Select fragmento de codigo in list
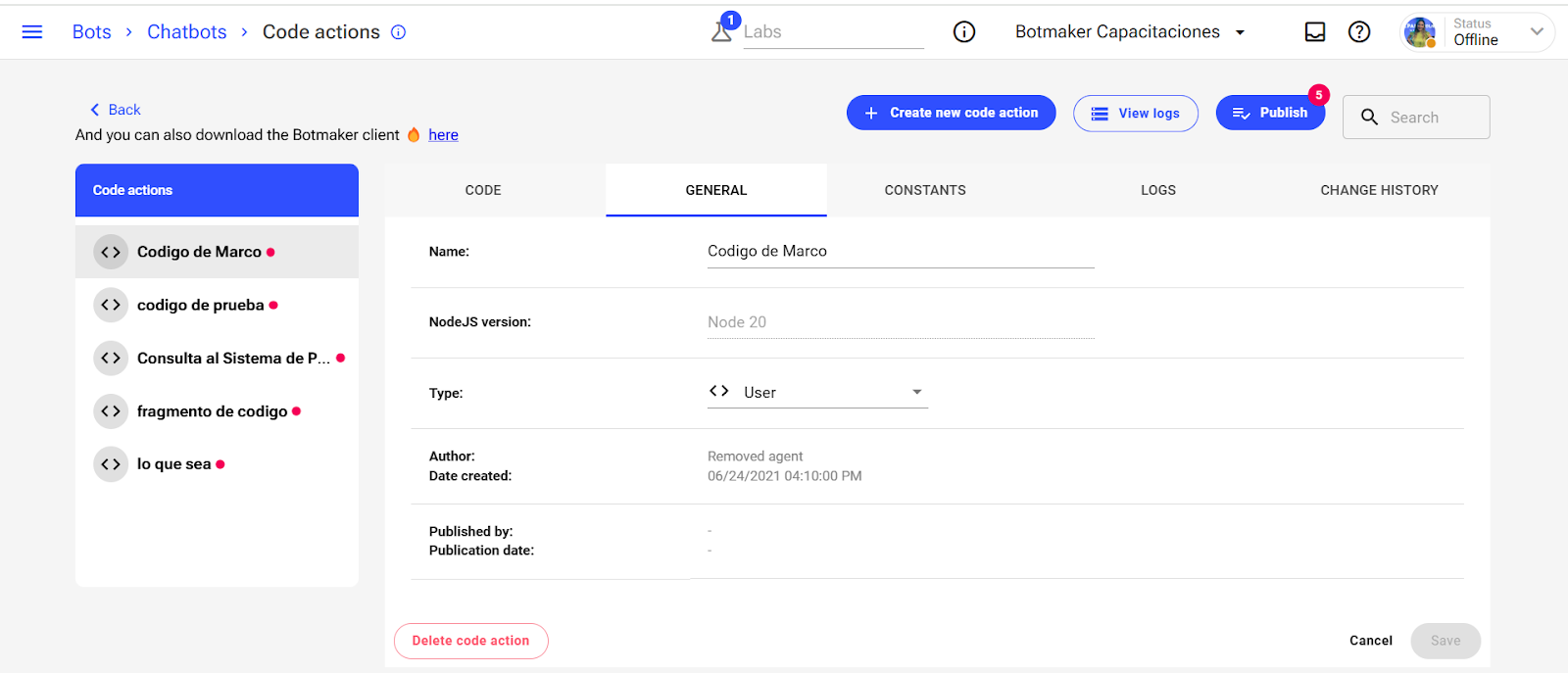The height and width of the screenshot is (673, 1568). pos(217,411)
